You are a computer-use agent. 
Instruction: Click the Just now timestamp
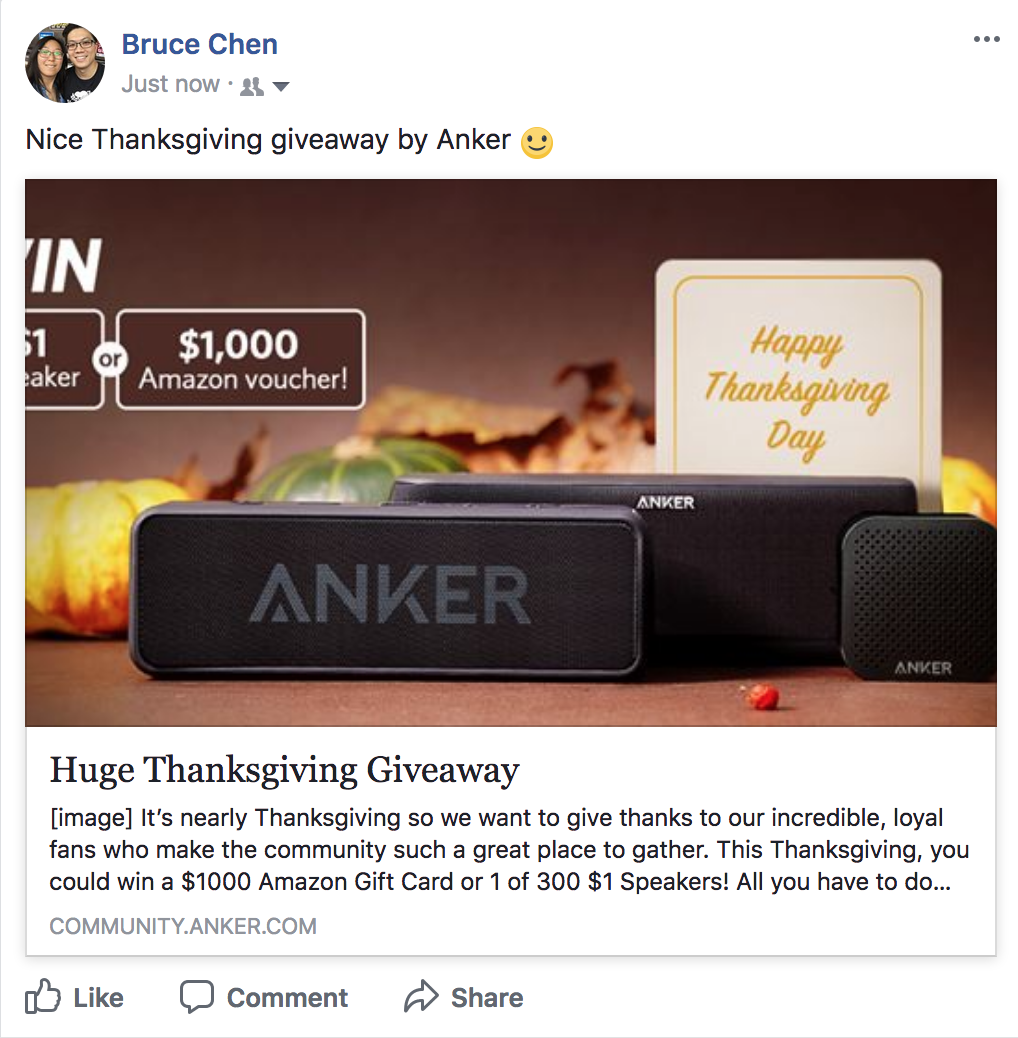[x=170, y=84]
